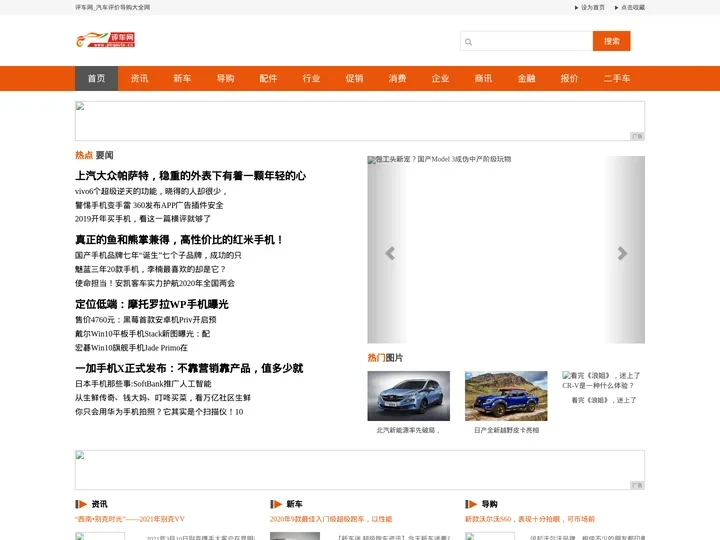
Task: Open broken image 看完《浪姐》，迷上了 CR-V
Action: [x=601, y=380]
